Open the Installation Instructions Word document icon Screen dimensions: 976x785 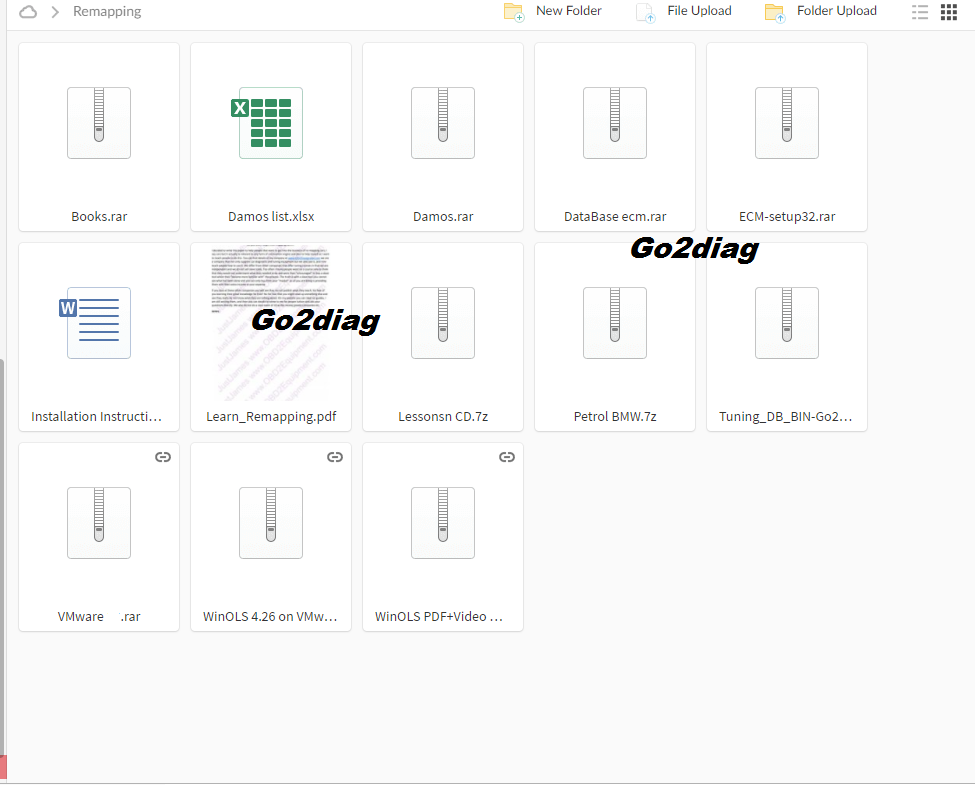pyautogui.click(x=99, y=323)
